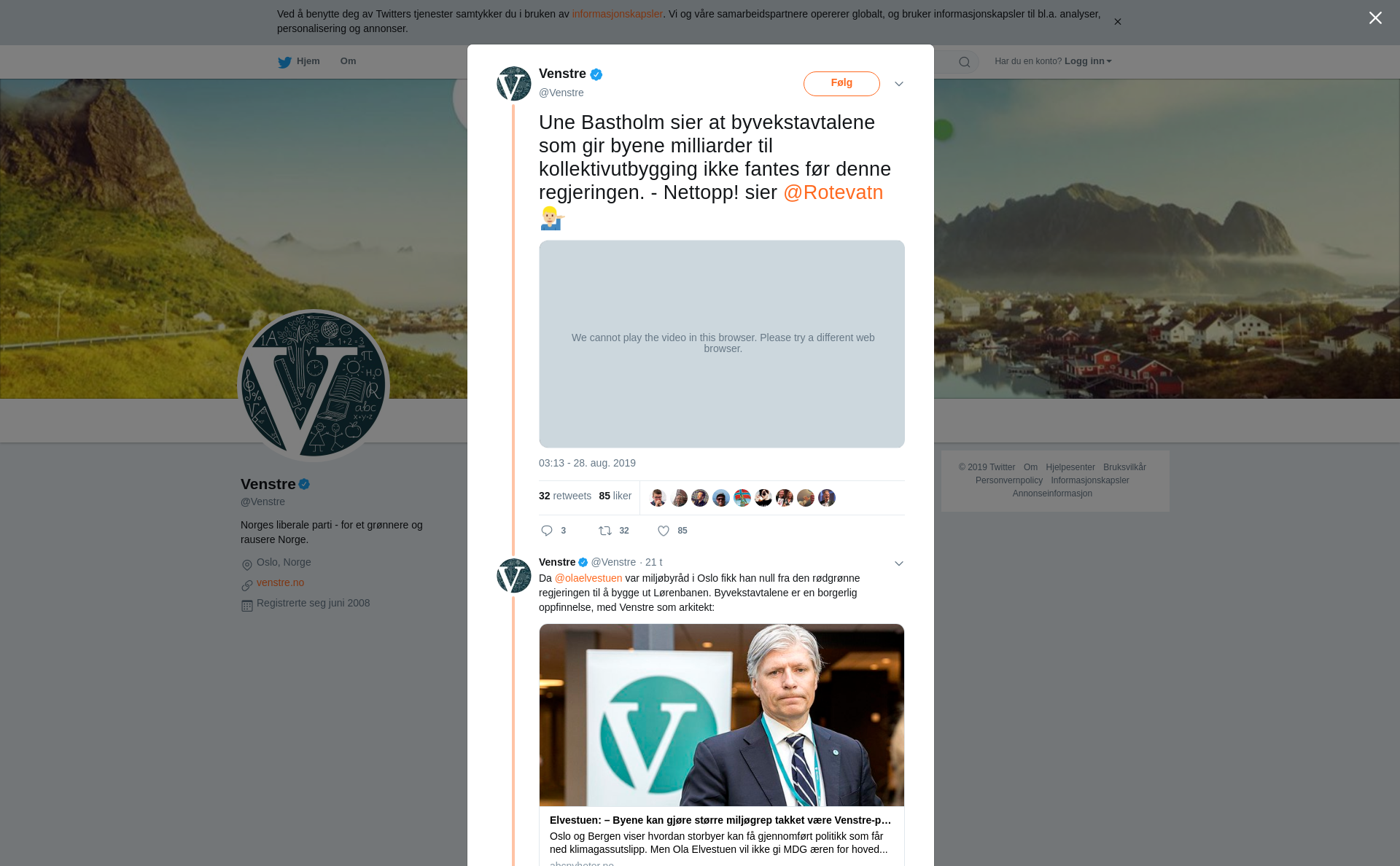The height and width of the screenshot is (866, 1400).
Task: Close the tweet overlay with X
Action: [1375, 17]
